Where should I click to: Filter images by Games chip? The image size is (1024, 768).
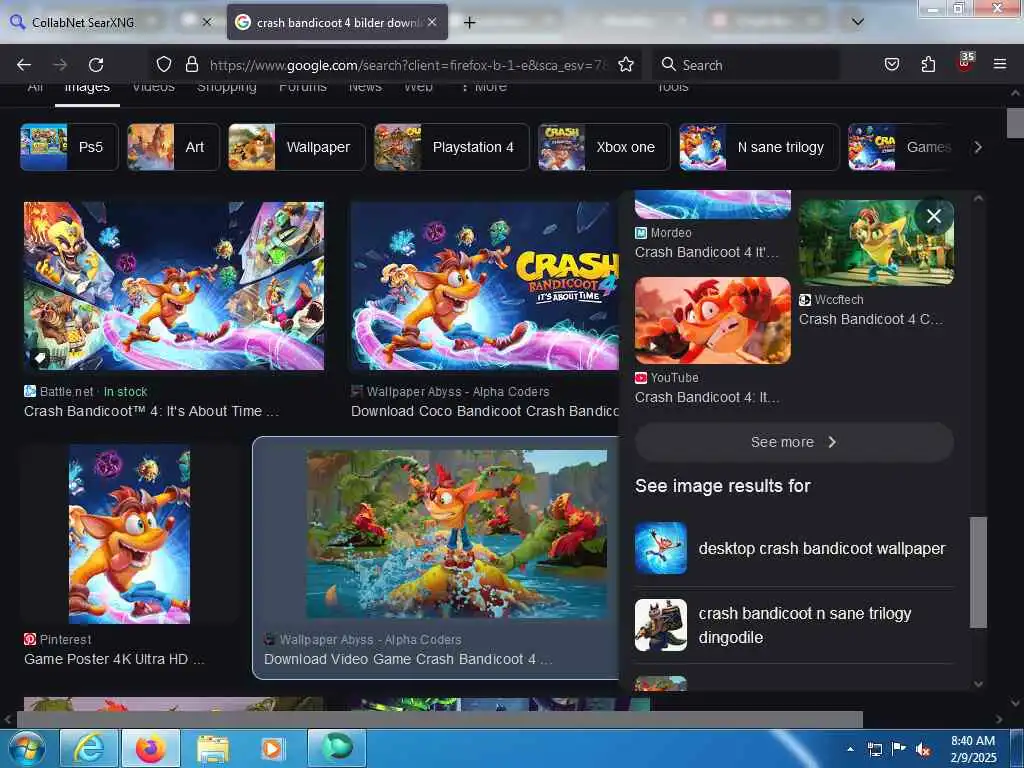[x=899, y=147]
